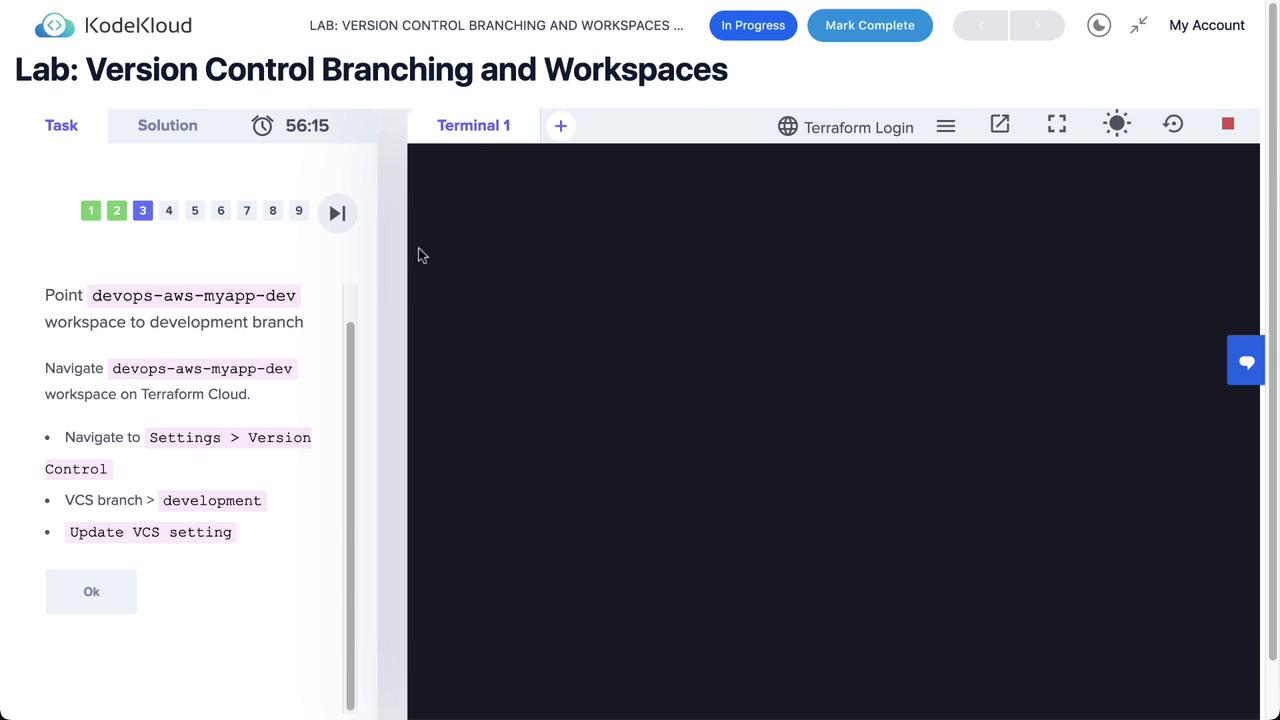Add a new terminal tab

[x=561, y=126]
